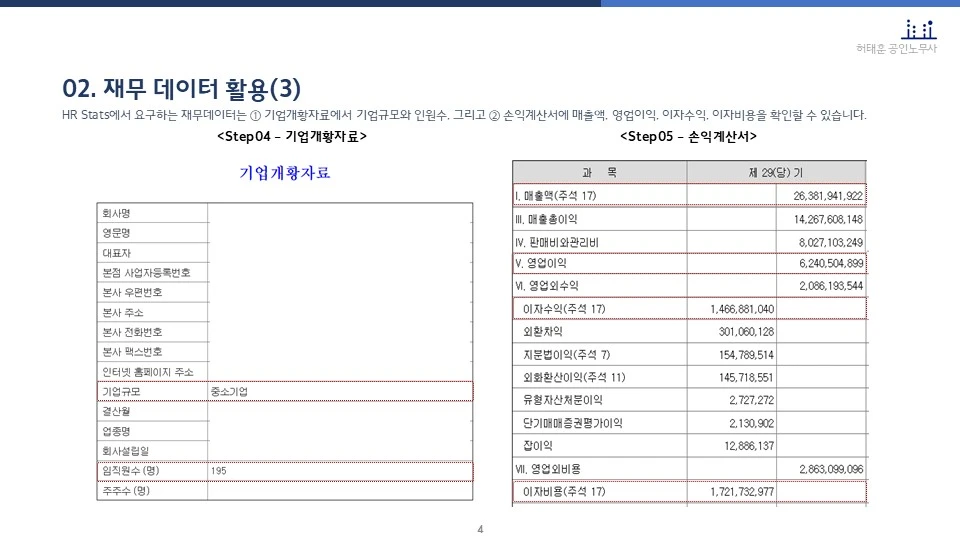Screen dimensions: 960x540
Task: Select the slide title '02. 재무 데이터 활용(3)'
Action: 181,89
